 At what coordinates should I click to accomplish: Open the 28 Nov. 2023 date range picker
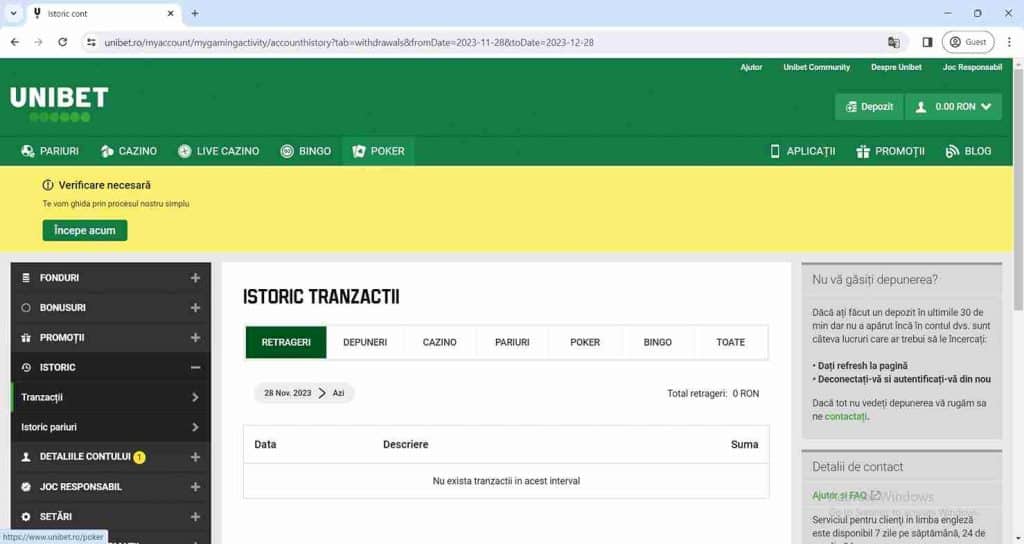coord(304,393)
